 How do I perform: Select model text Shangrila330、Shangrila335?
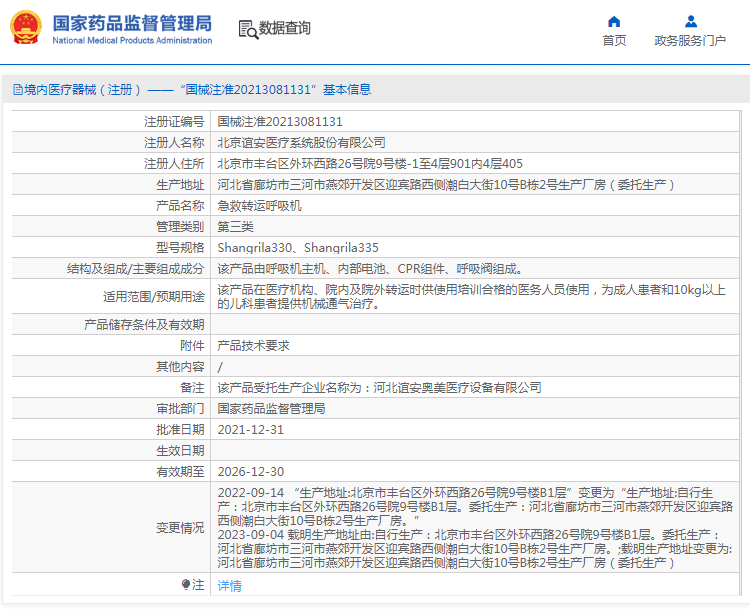click(x=298, y=248)
